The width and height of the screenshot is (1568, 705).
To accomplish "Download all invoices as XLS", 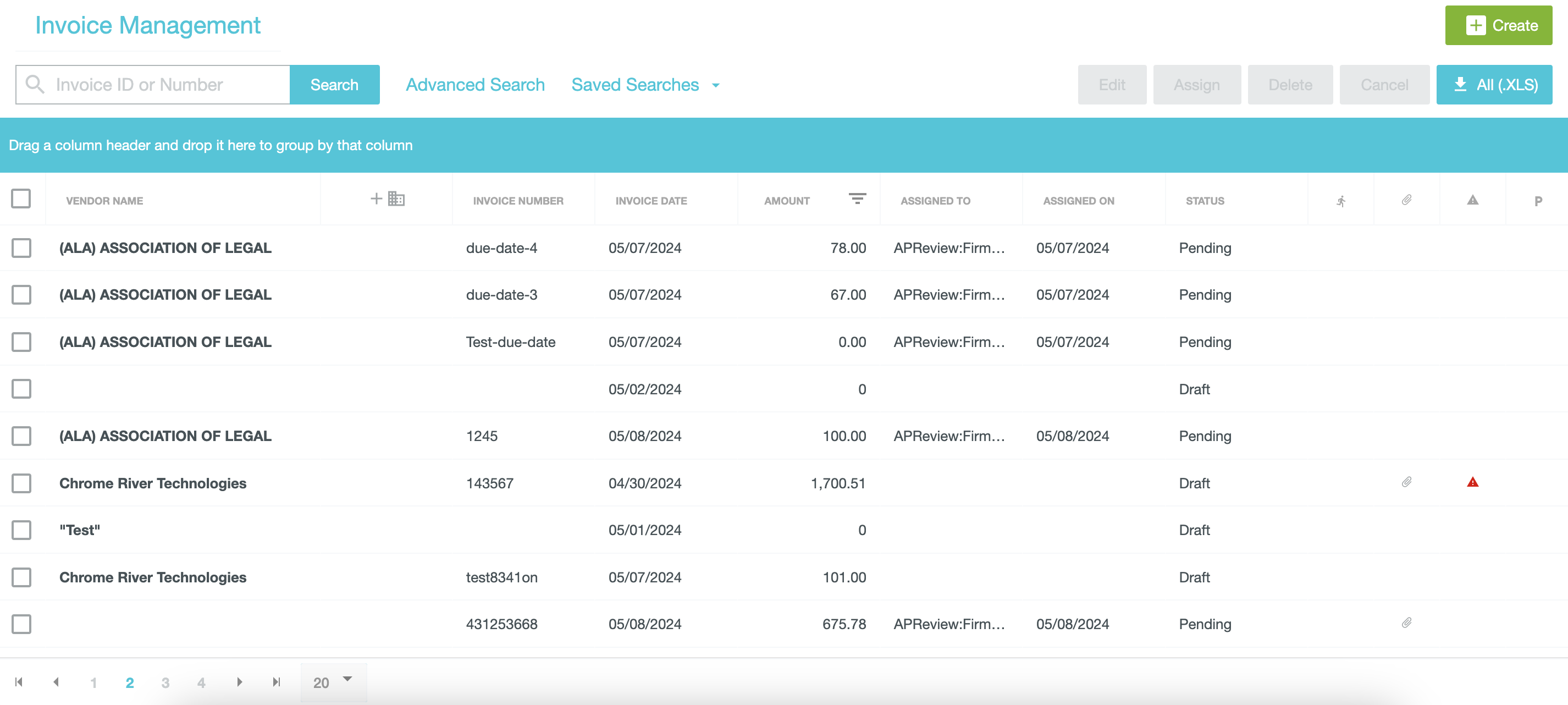I will 1494,85.
